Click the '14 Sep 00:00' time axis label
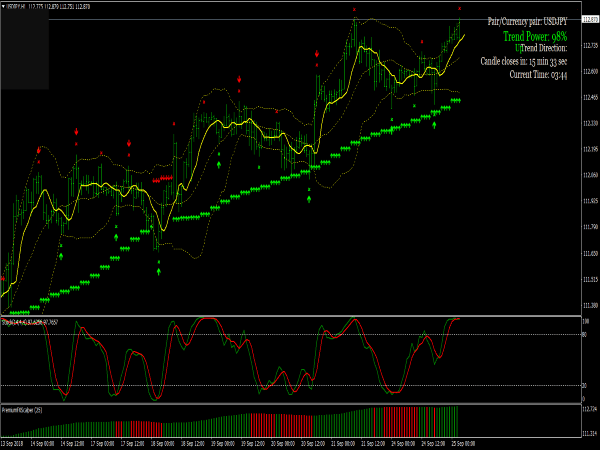Screen dimensions: 600x450 pyautogui.click(x=42, y=444)
